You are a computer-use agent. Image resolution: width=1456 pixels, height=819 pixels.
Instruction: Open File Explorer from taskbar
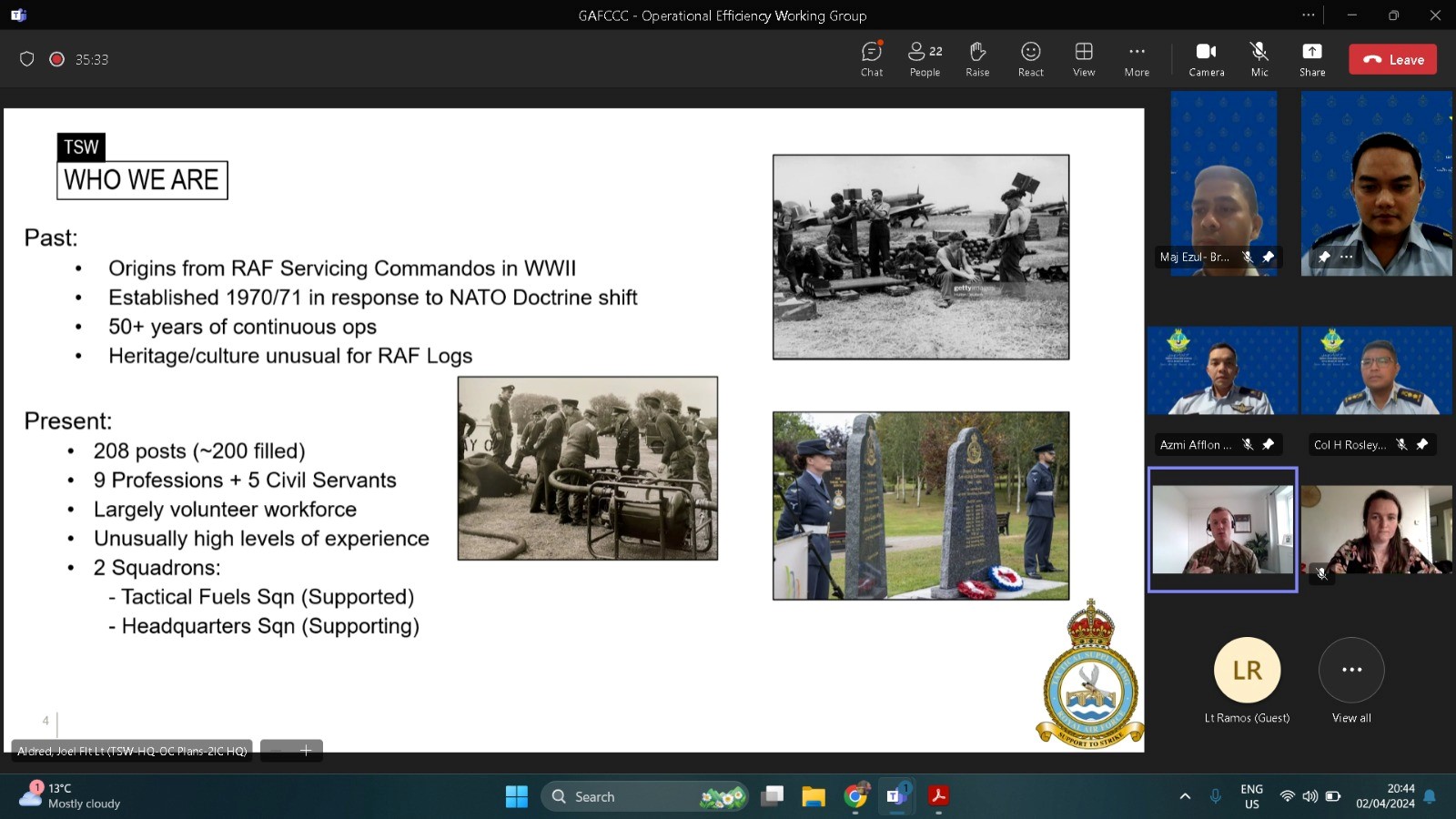814,796
